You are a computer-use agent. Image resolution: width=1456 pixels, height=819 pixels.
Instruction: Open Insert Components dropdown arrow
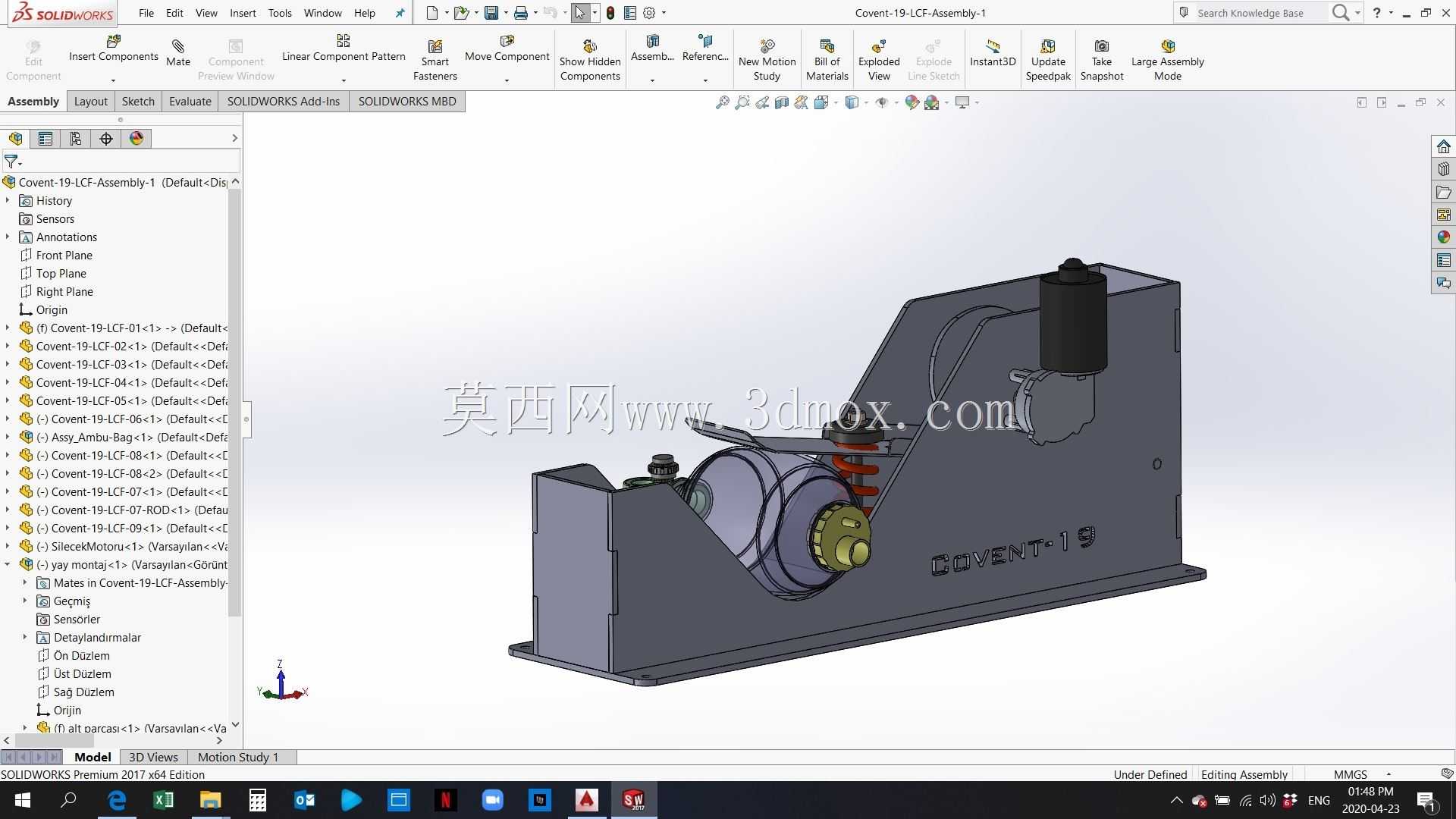click(x=113, y=80)
